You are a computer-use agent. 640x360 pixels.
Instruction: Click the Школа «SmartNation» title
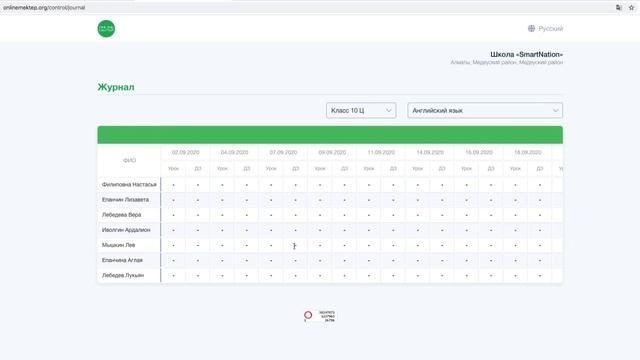[527, 54]
